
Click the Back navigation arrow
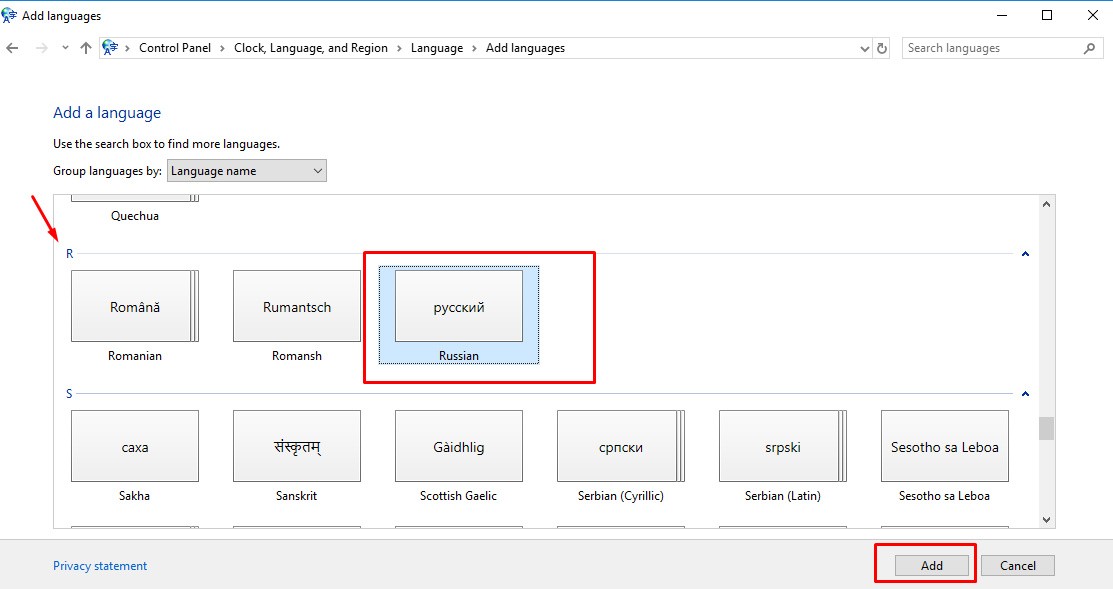(x=13, y=48)
